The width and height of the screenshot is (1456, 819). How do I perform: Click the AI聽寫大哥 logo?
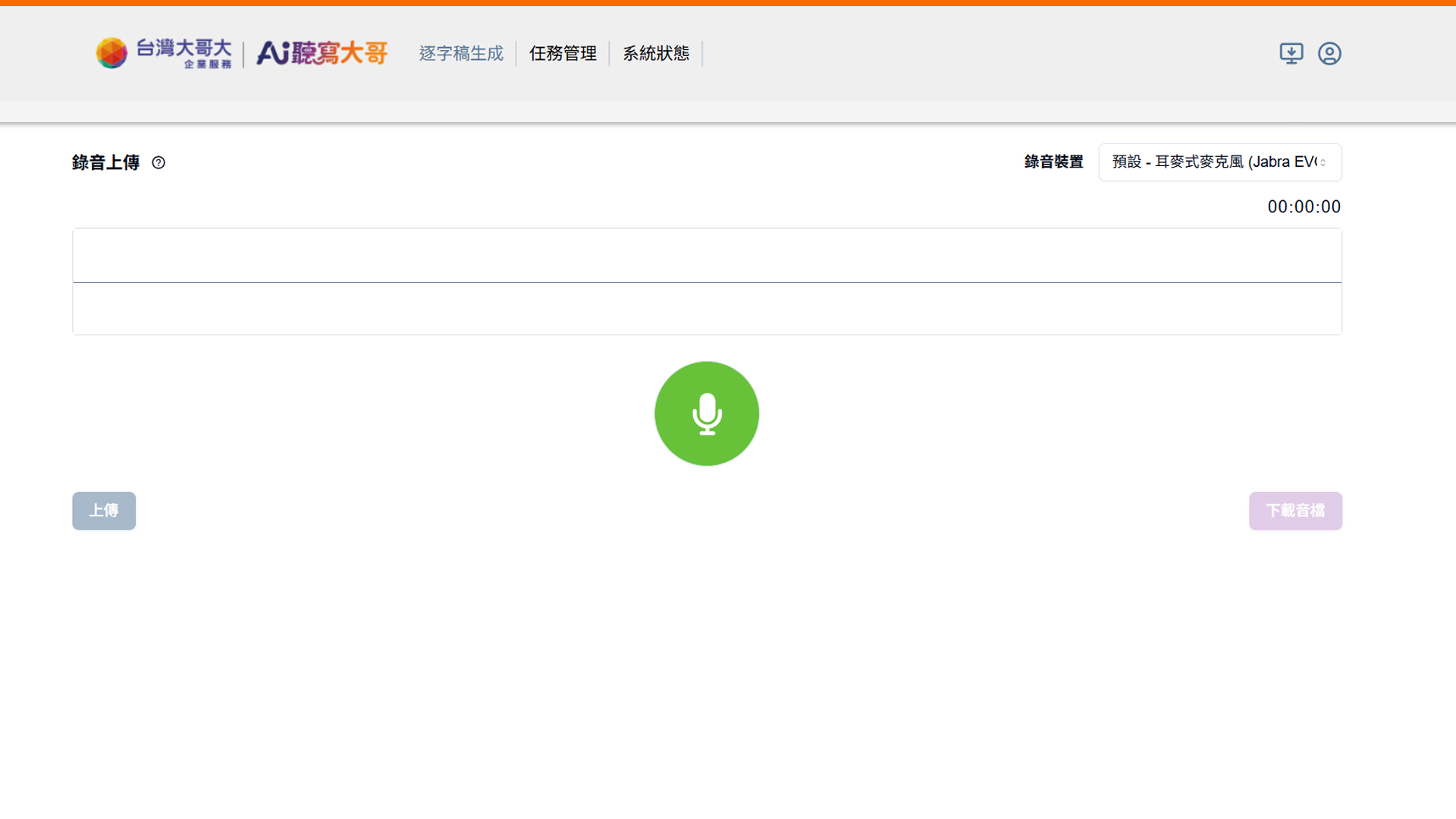pyautogui.click(x=322, y=53)
